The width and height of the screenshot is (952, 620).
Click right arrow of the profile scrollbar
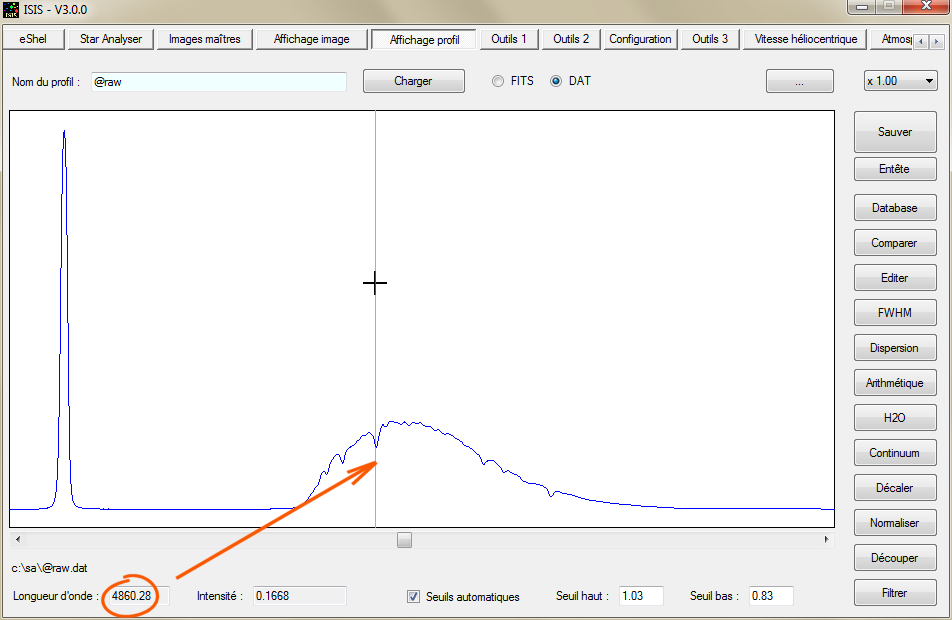(x=827, y=540)
